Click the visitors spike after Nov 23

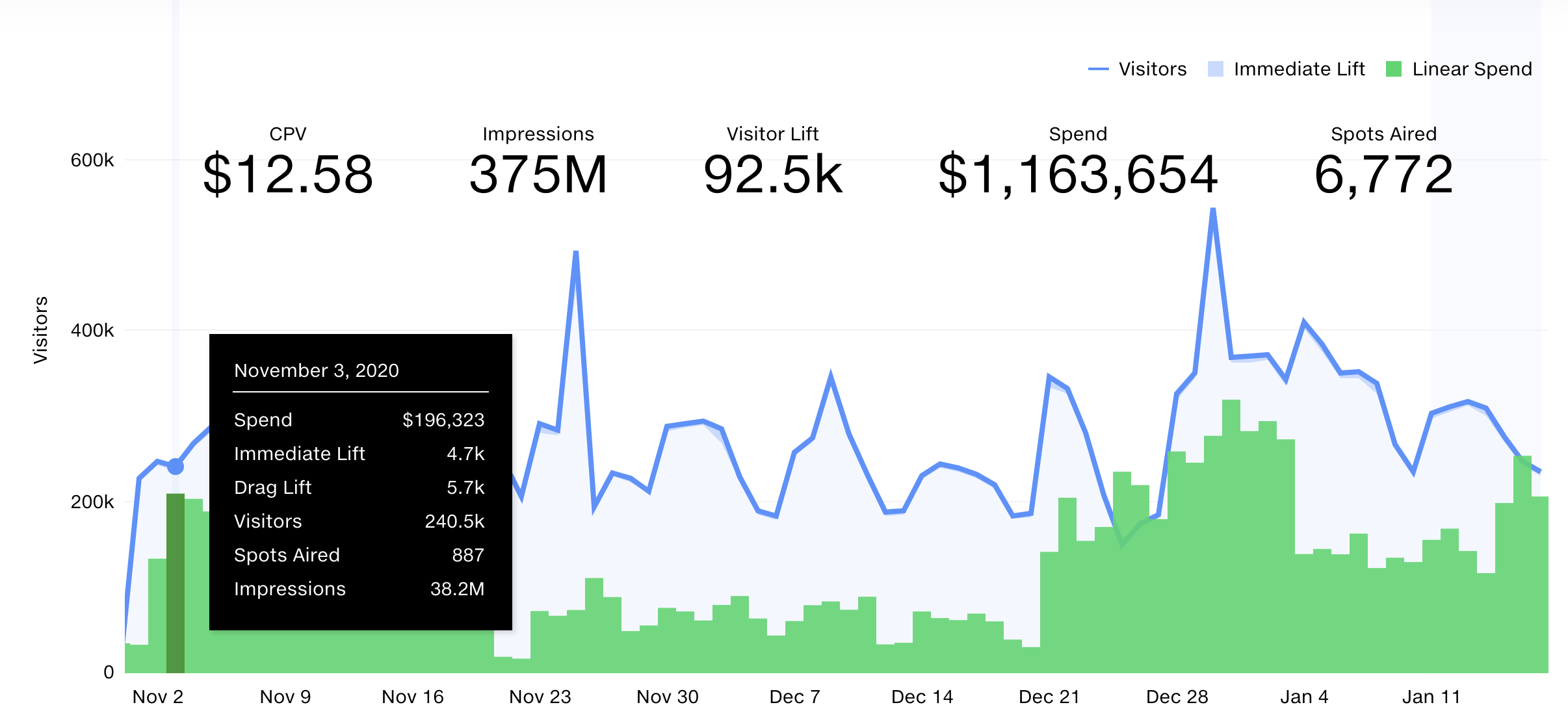(x=576, y=252)
